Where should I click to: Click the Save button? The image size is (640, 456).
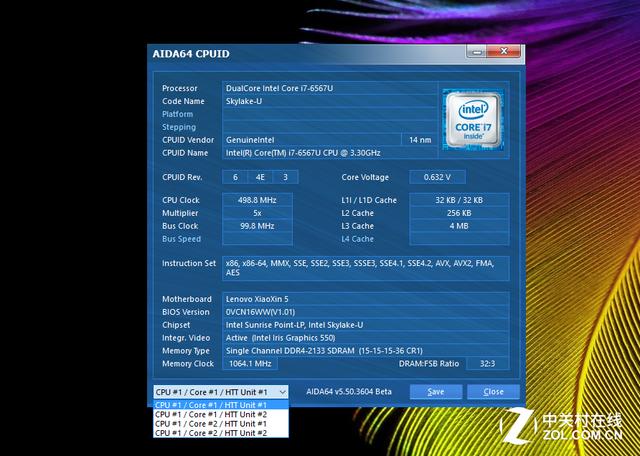(x=436, y=392)
